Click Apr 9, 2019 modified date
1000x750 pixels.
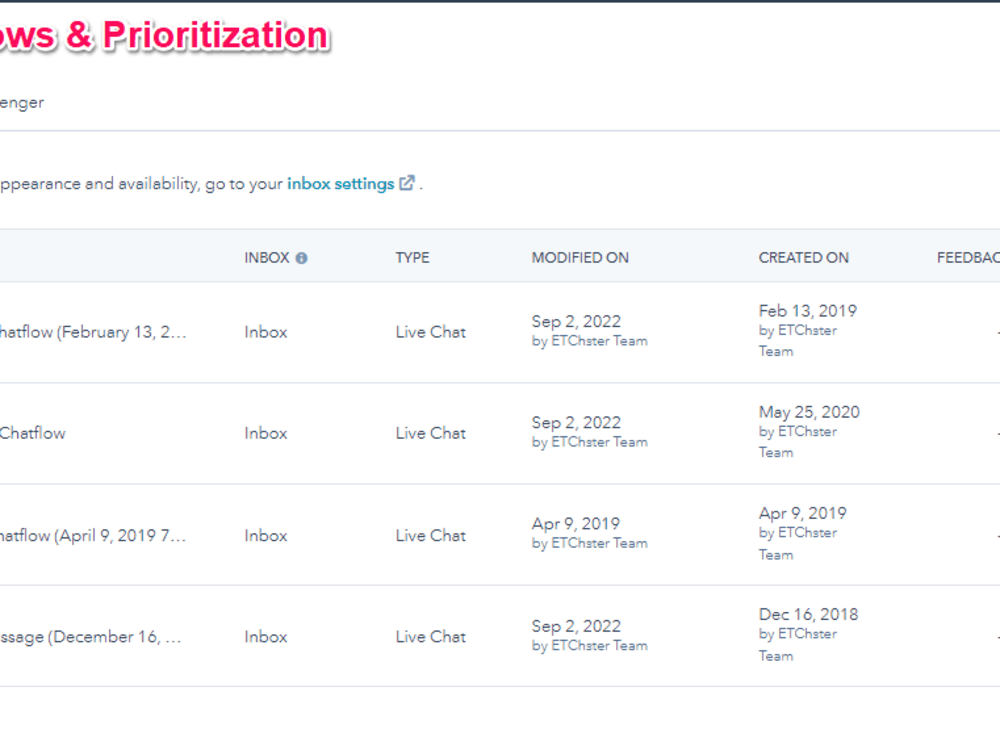tap(576, 524)
